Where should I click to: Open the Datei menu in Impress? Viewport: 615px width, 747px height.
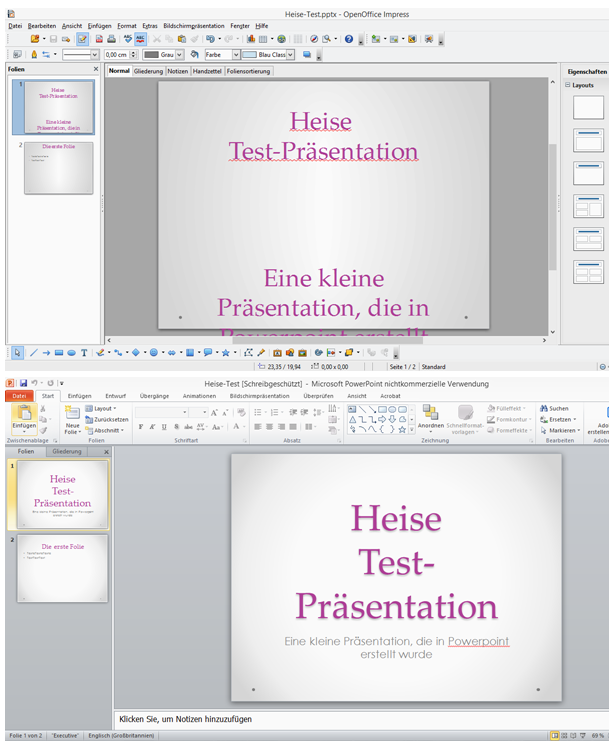tap(15, 26)
